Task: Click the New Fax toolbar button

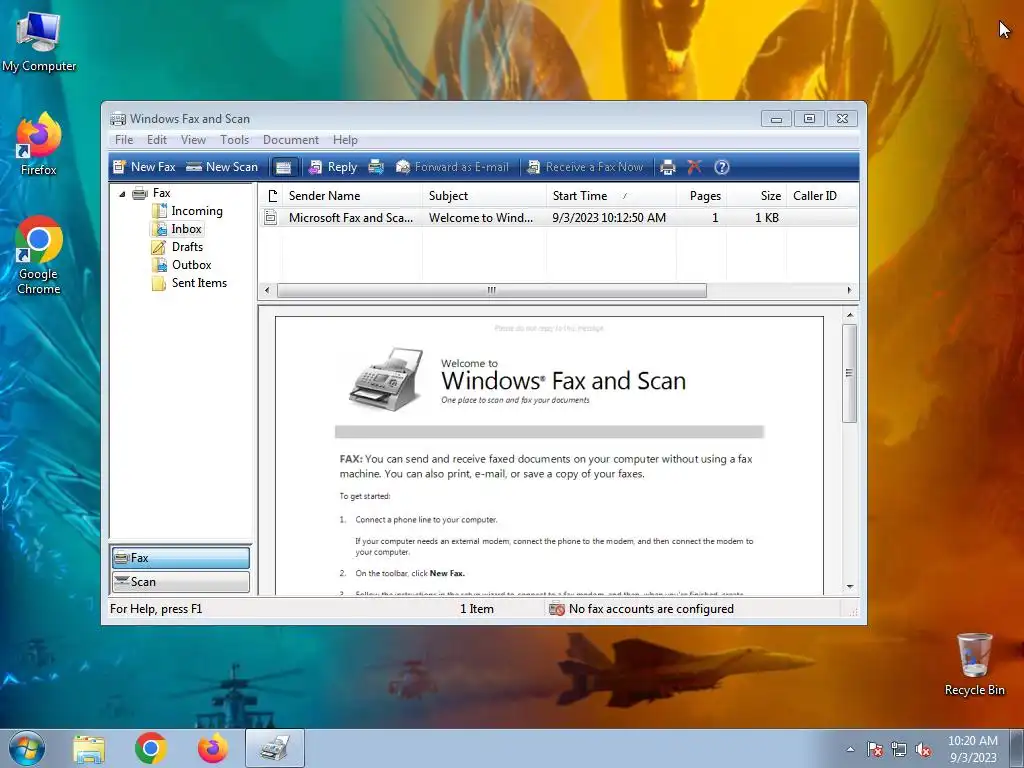Action: pyautogui.click(x=144, y=167)
